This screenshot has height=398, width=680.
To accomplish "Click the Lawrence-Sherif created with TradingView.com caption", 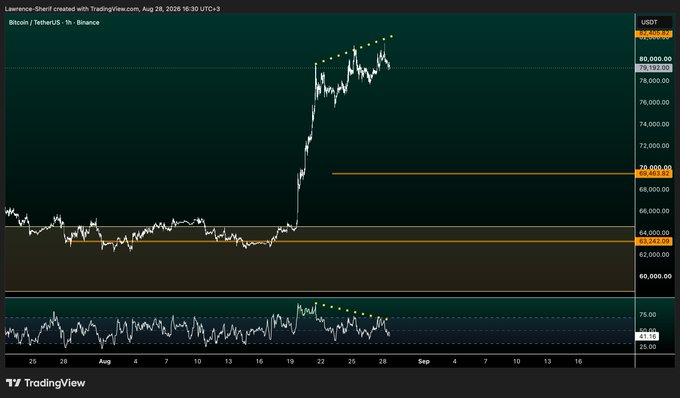I will click(112, 9).
